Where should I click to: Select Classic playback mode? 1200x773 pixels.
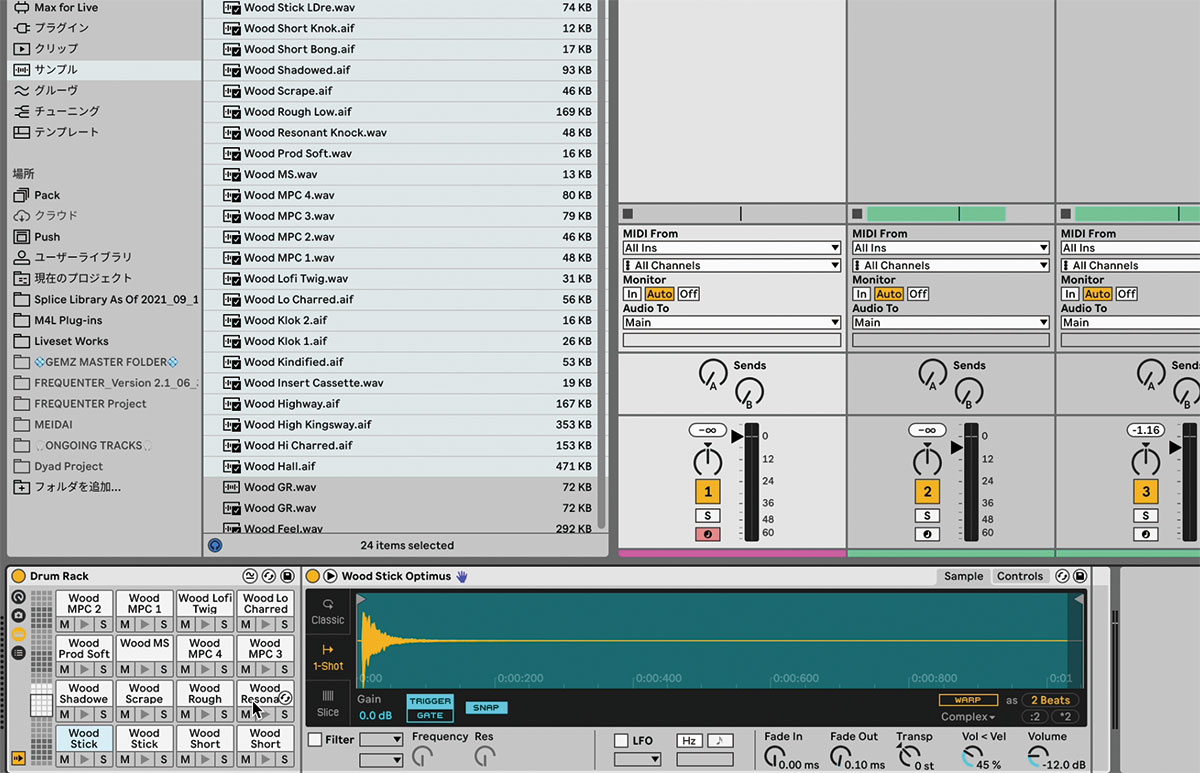click(328, 611)
